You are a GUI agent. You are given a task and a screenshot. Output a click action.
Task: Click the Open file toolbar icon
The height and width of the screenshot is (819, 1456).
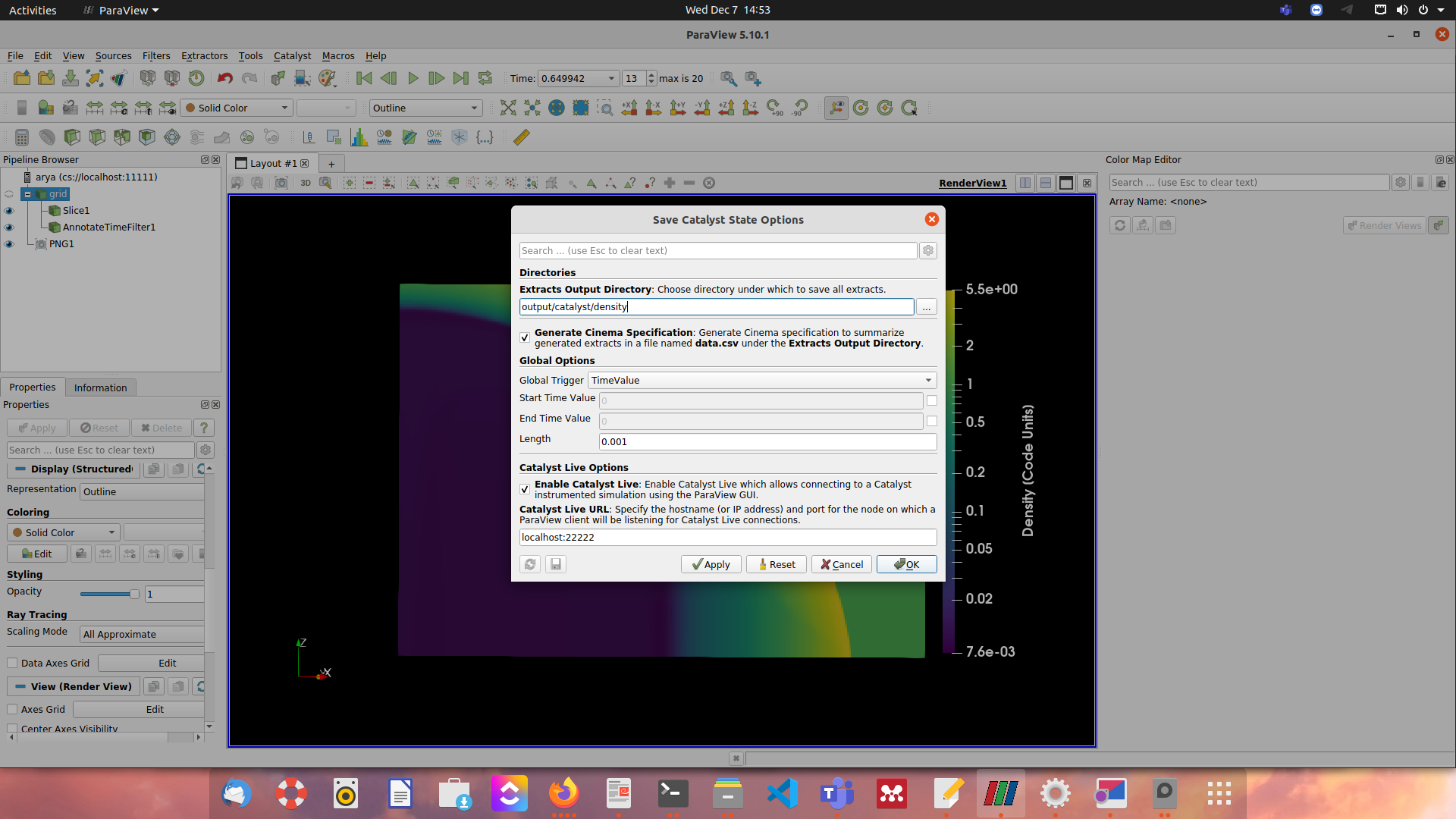pyautogui.click(x=22, y=78)
